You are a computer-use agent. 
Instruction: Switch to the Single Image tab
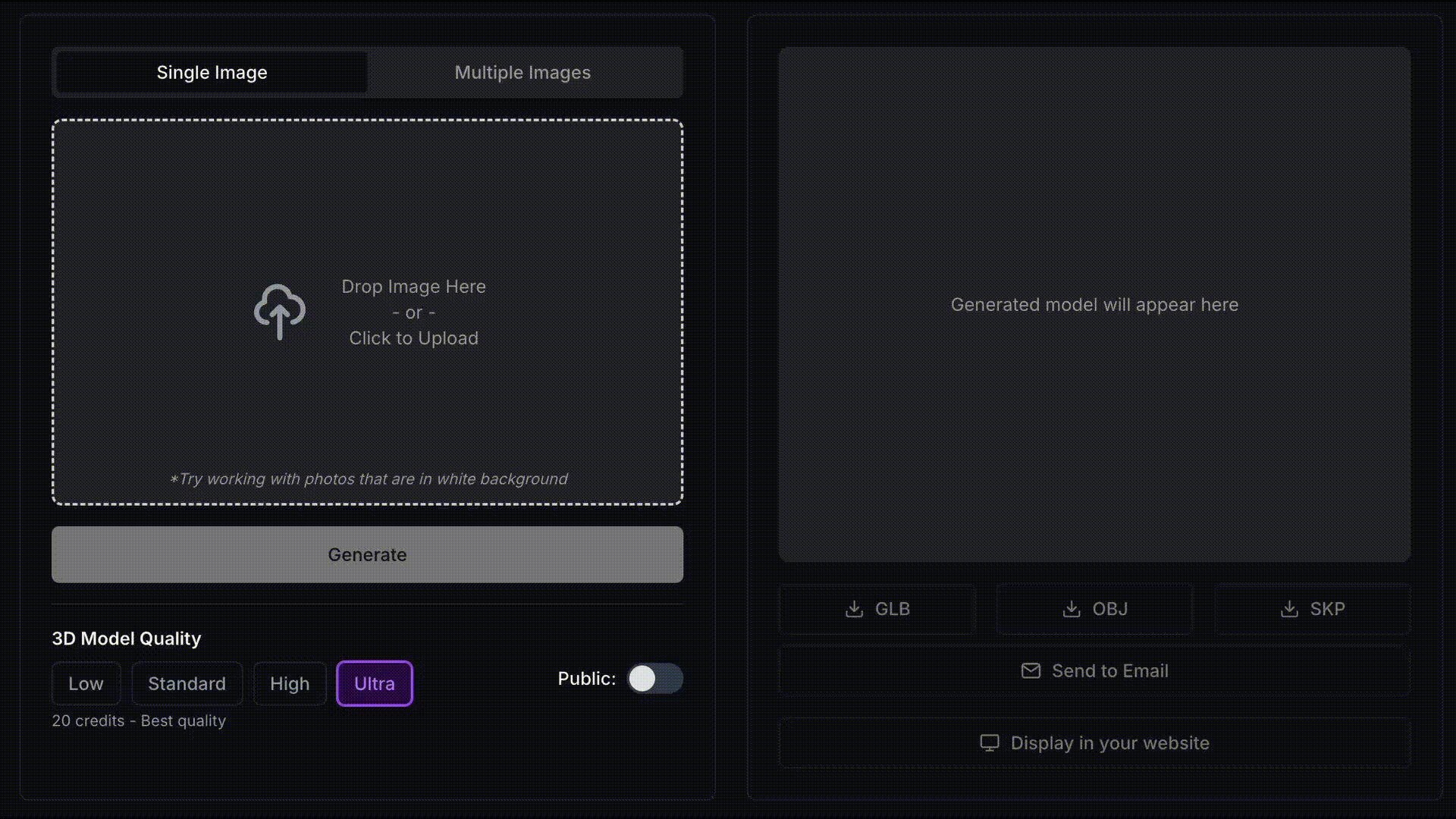tap(212, 73)
